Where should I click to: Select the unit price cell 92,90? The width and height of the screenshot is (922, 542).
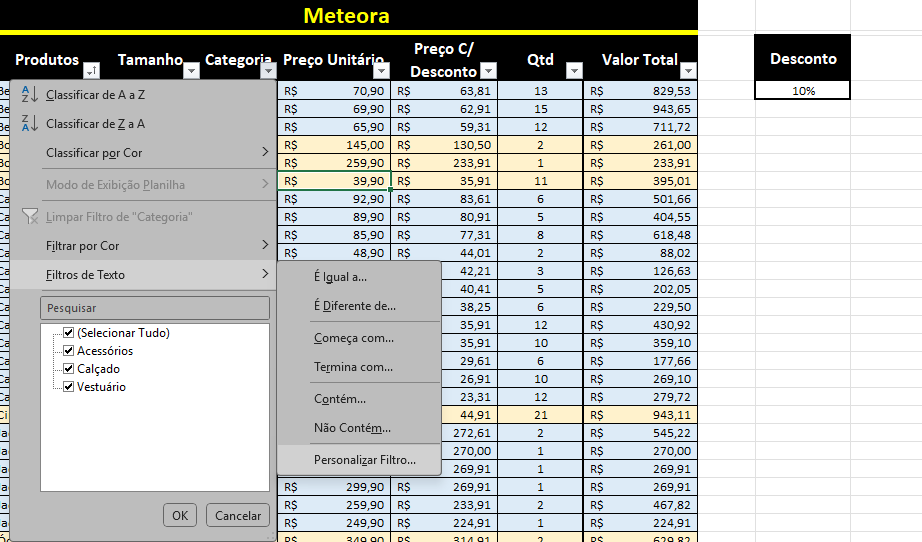pos(334,199)
